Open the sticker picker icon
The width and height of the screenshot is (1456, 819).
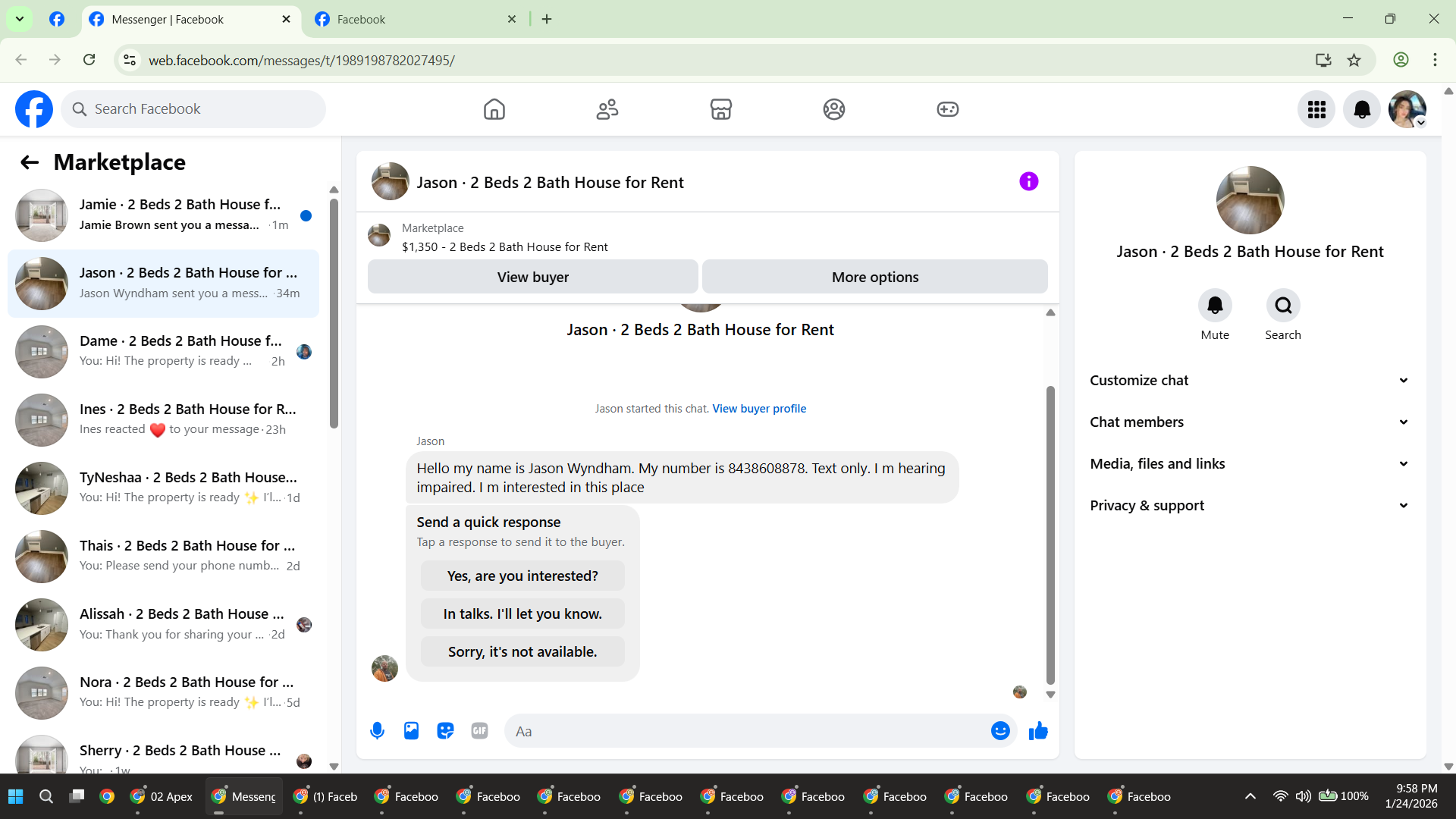coord(445,731)
